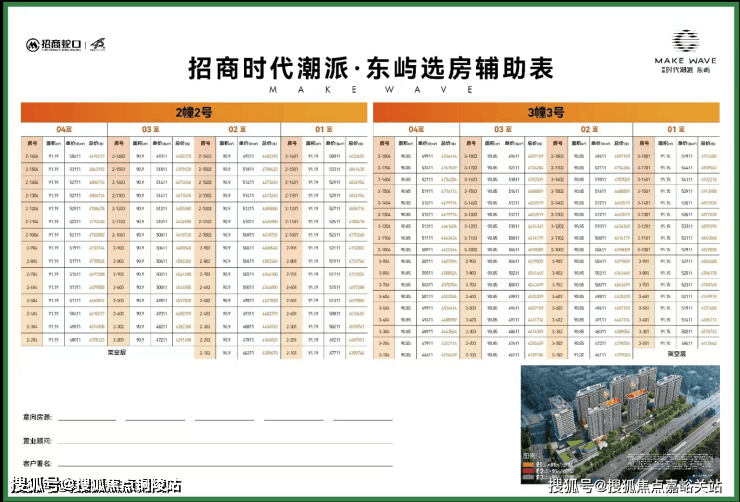Click the 房号 header under 3幢 01室

coord(644,143)
